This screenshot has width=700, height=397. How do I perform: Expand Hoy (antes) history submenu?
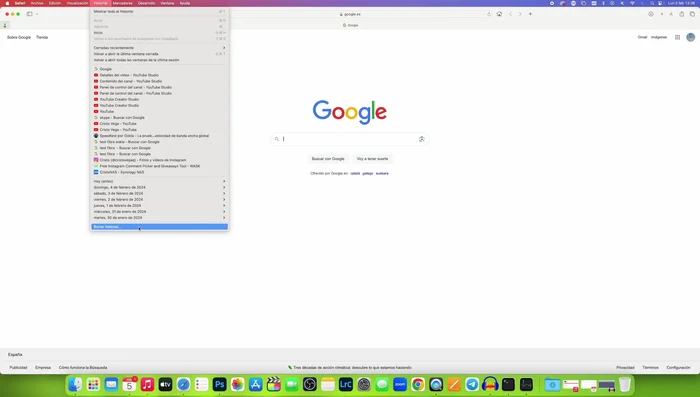(x=159, y=181)
